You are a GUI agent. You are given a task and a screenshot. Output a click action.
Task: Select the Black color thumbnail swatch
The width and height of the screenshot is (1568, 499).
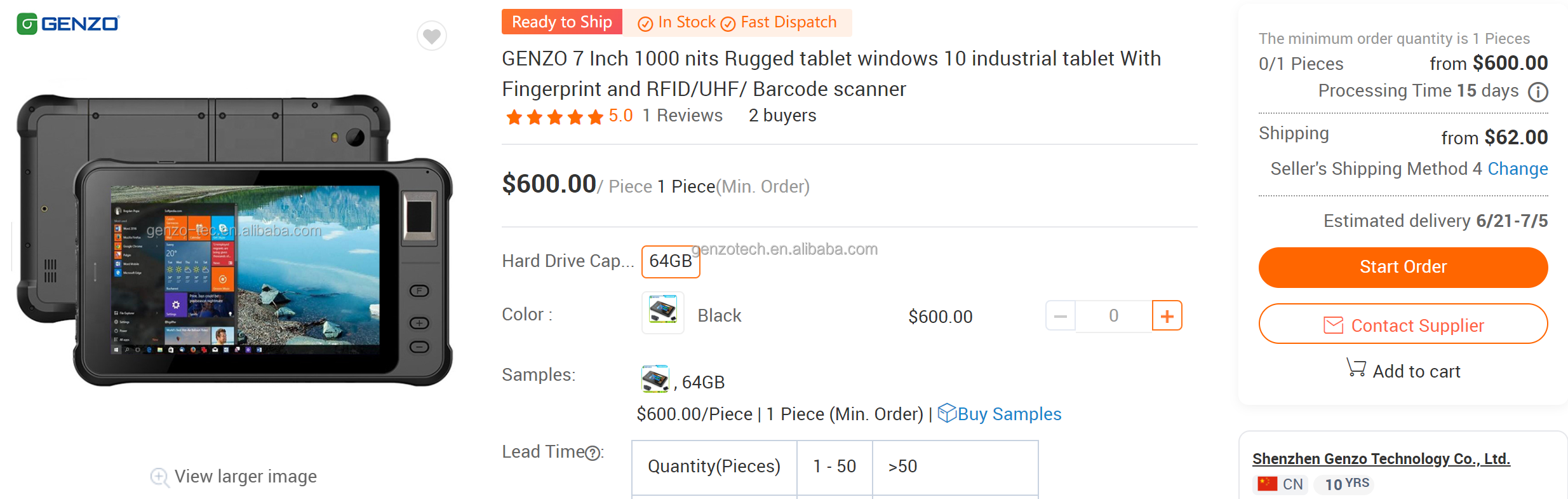(x=662, y=313)
